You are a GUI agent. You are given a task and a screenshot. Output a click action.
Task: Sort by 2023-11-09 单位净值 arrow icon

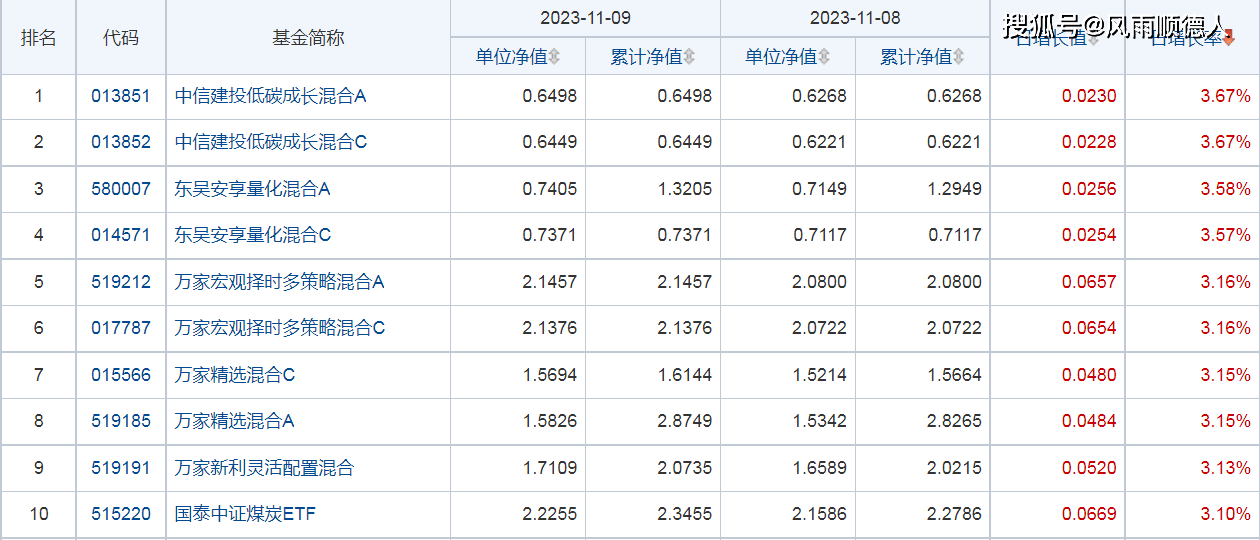tap(554, 57)
